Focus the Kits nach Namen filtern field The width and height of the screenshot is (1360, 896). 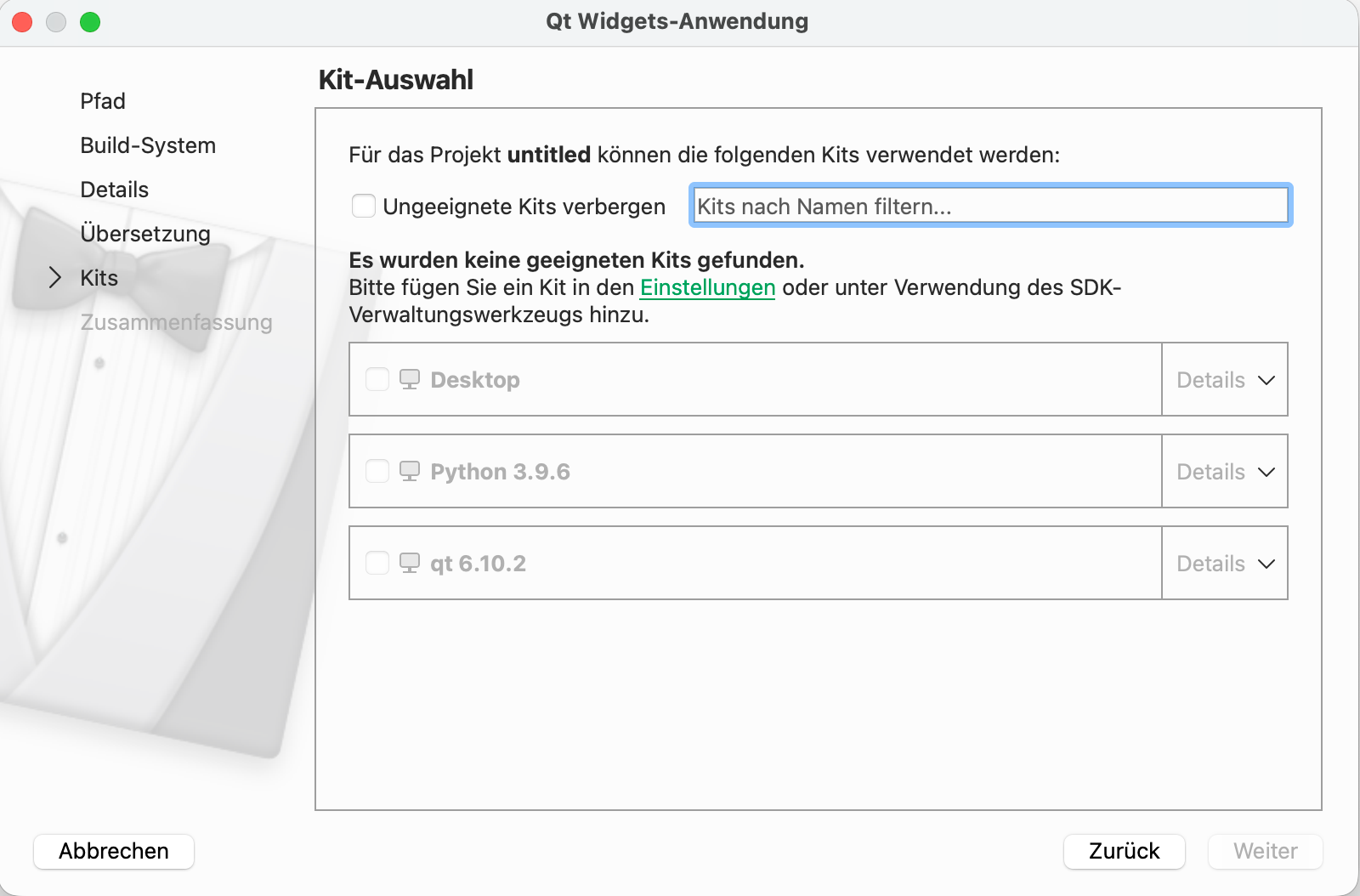click(990, 206)
